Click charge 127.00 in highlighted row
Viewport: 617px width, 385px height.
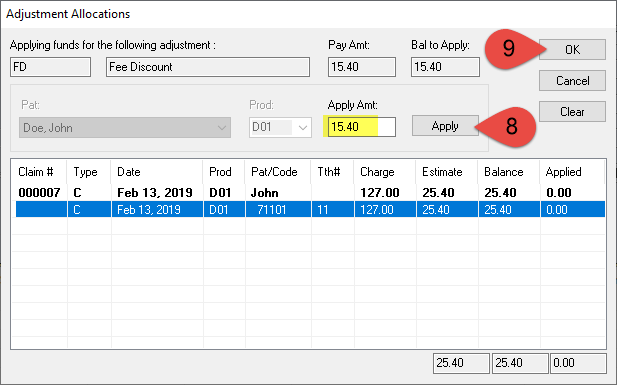tap(377, 209)
